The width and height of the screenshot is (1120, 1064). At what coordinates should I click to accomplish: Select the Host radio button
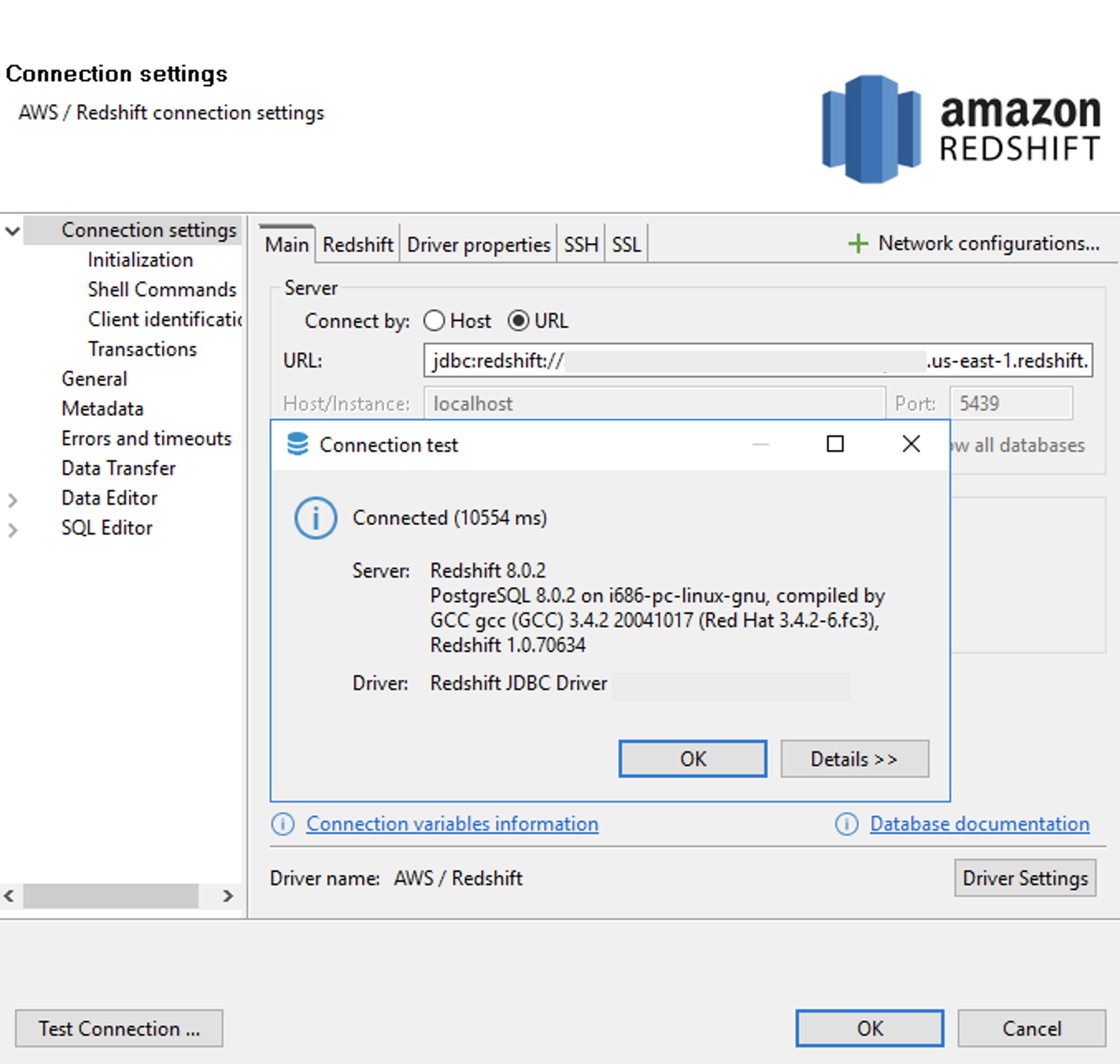(434, 321)
